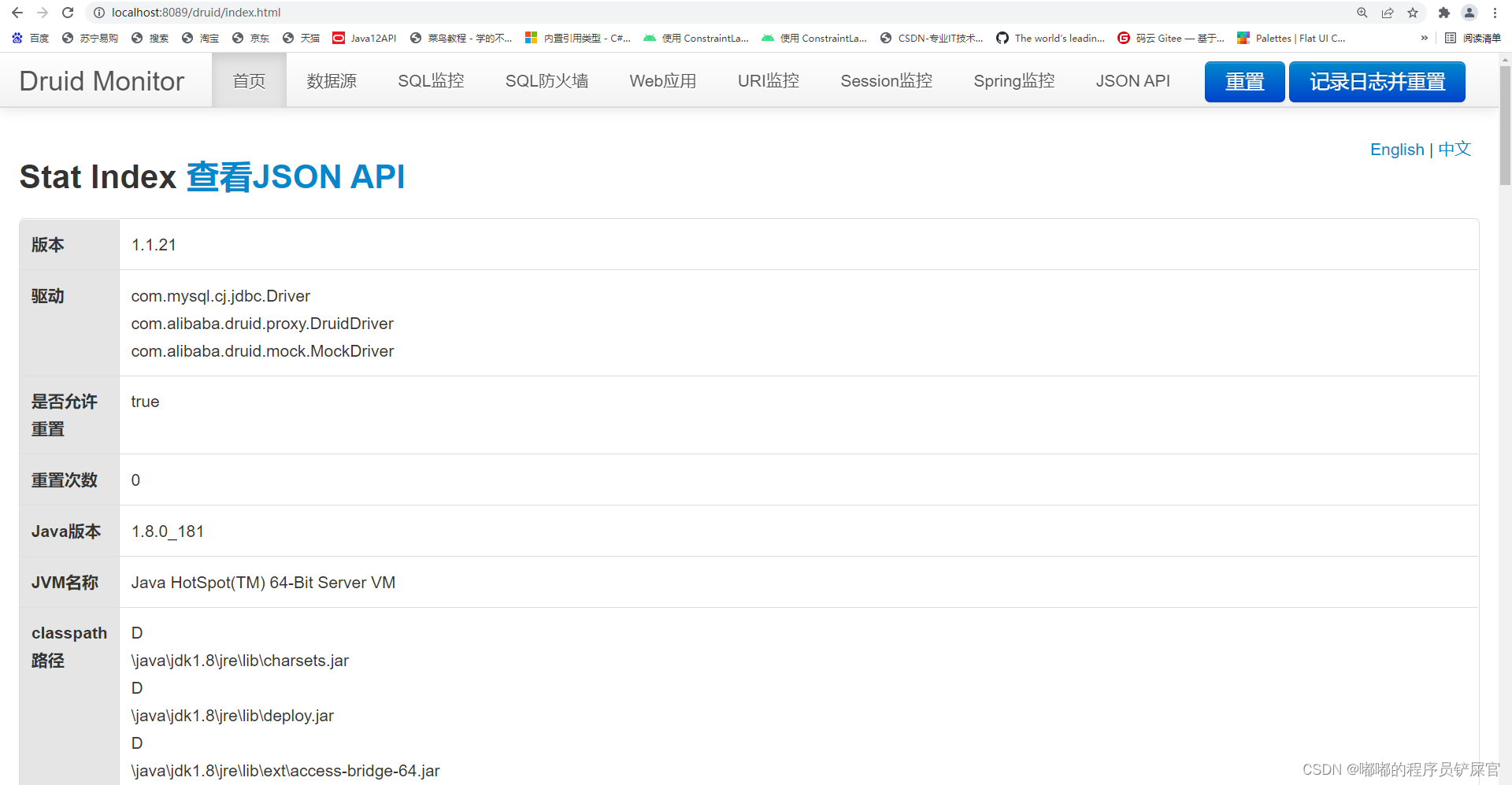The image size is (1512, 785).
Task: Open the 菜鸟教程 bookmark
Action: click(x=461, y=38)
